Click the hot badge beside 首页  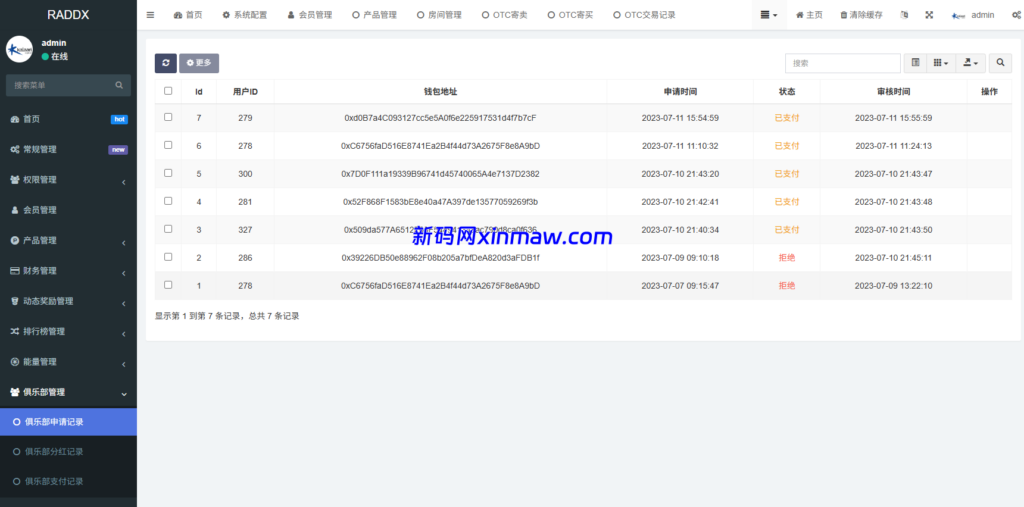[x=119, y=120]
